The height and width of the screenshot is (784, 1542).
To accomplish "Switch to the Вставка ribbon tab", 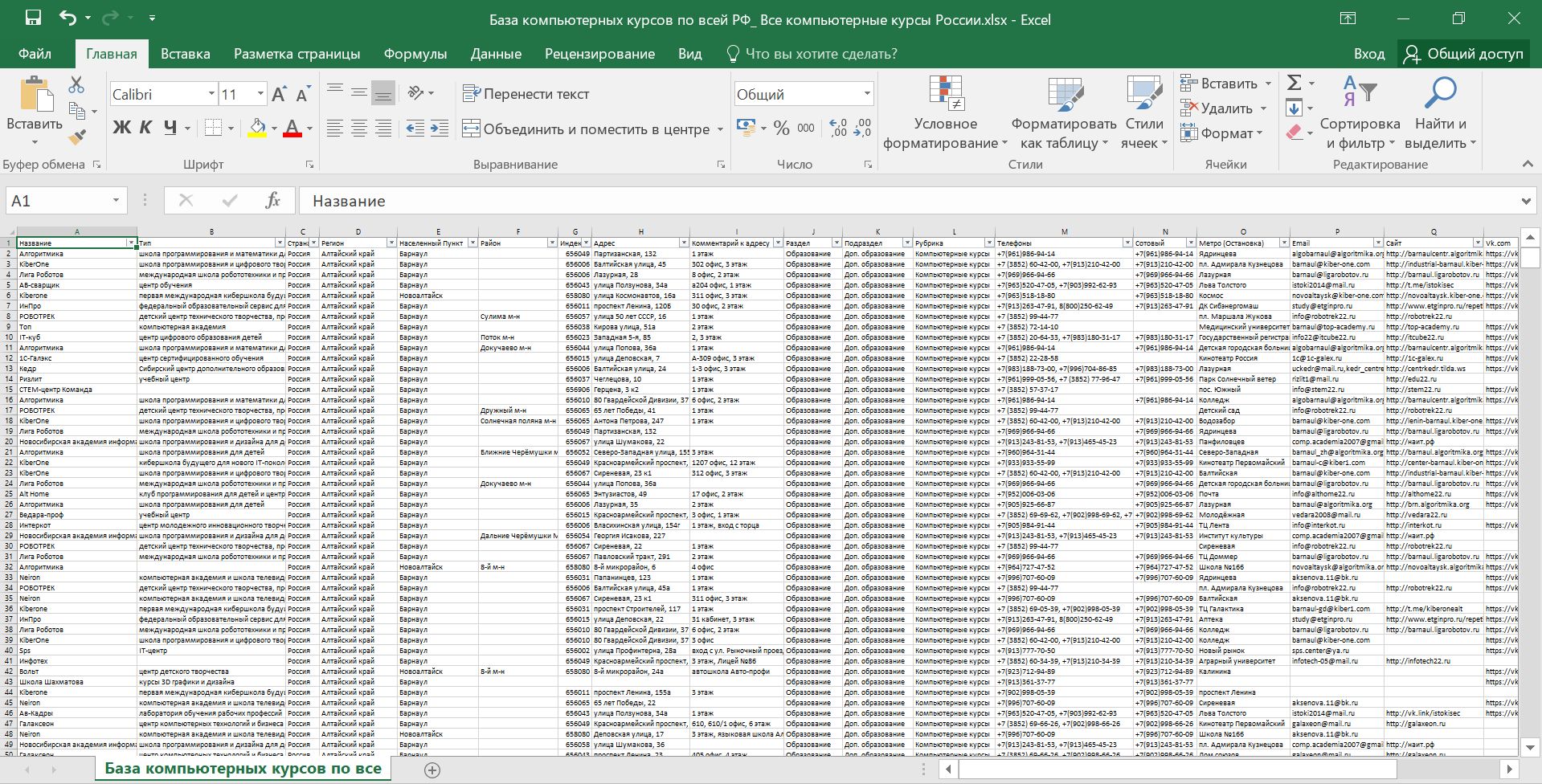I will (x=185, y=54).
